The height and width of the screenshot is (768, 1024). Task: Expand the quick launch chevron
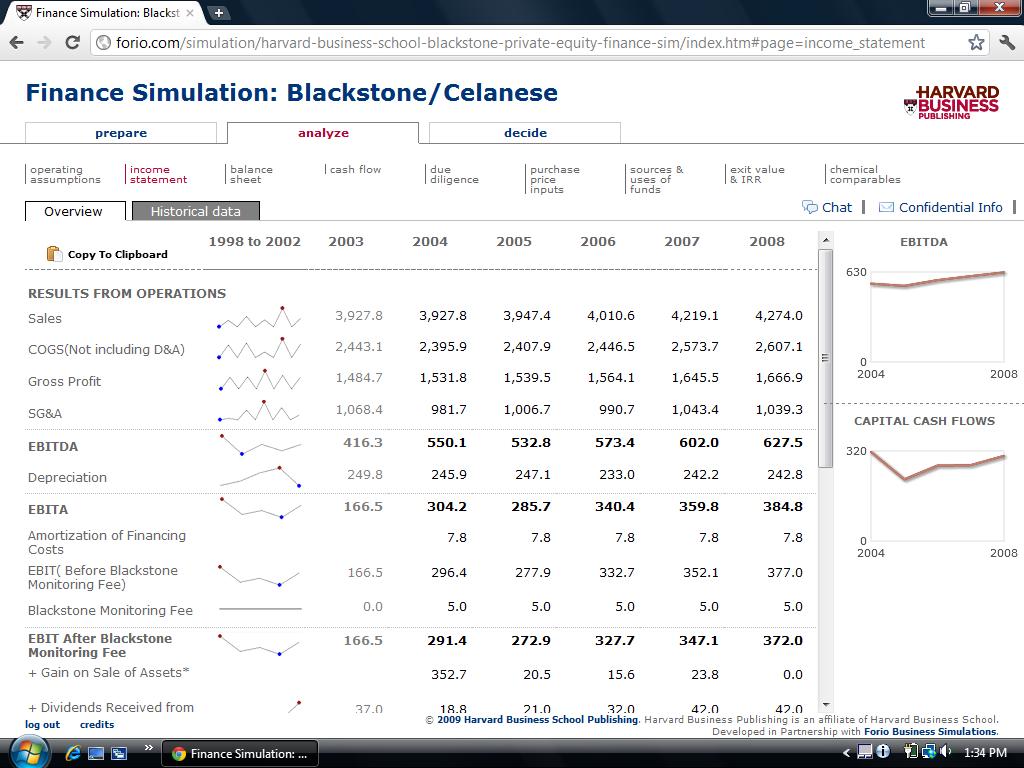[148, 748]
